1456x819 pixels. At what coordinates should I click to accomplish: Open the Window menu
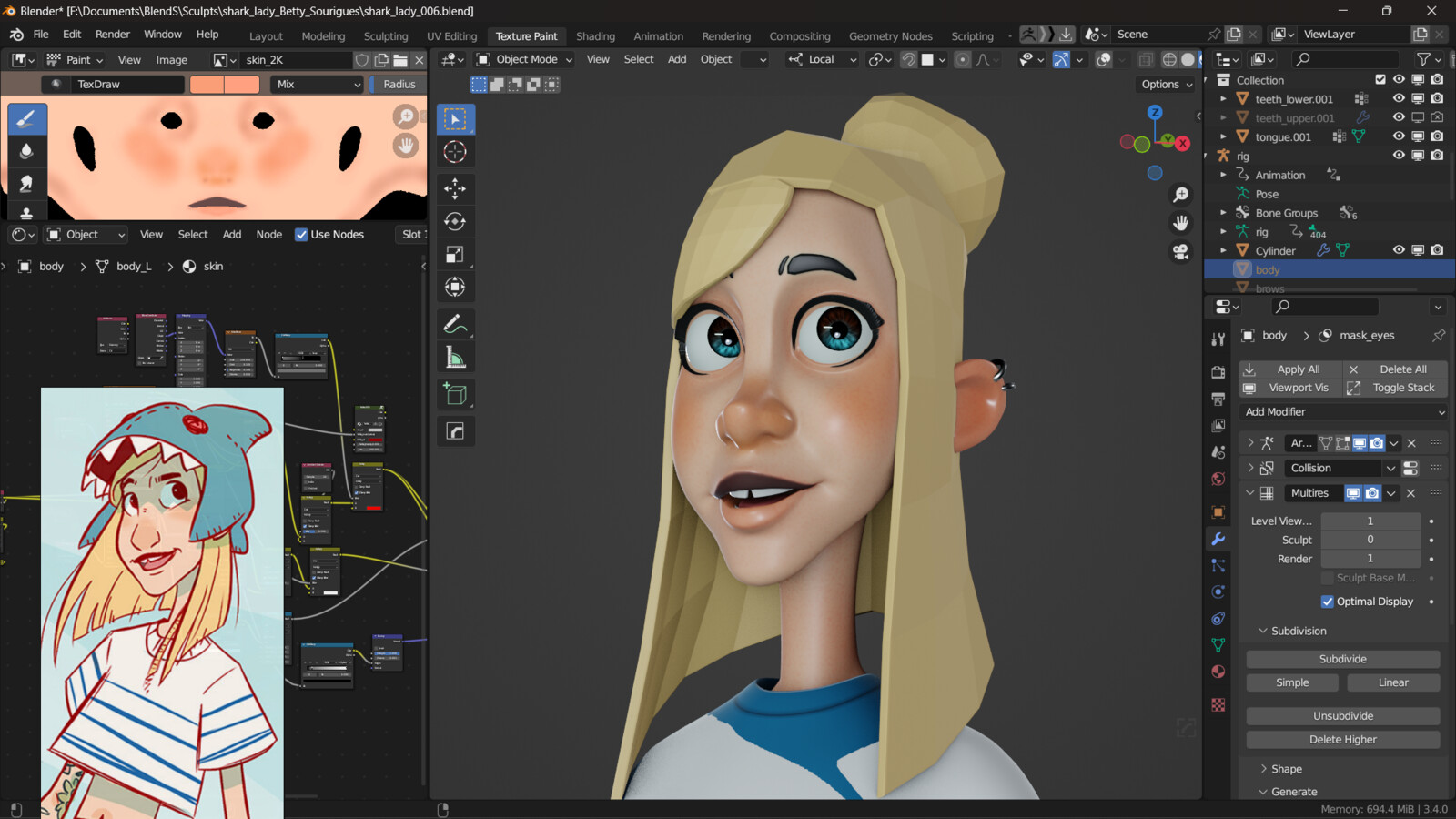pyautogui.click(x=163, y=35)
